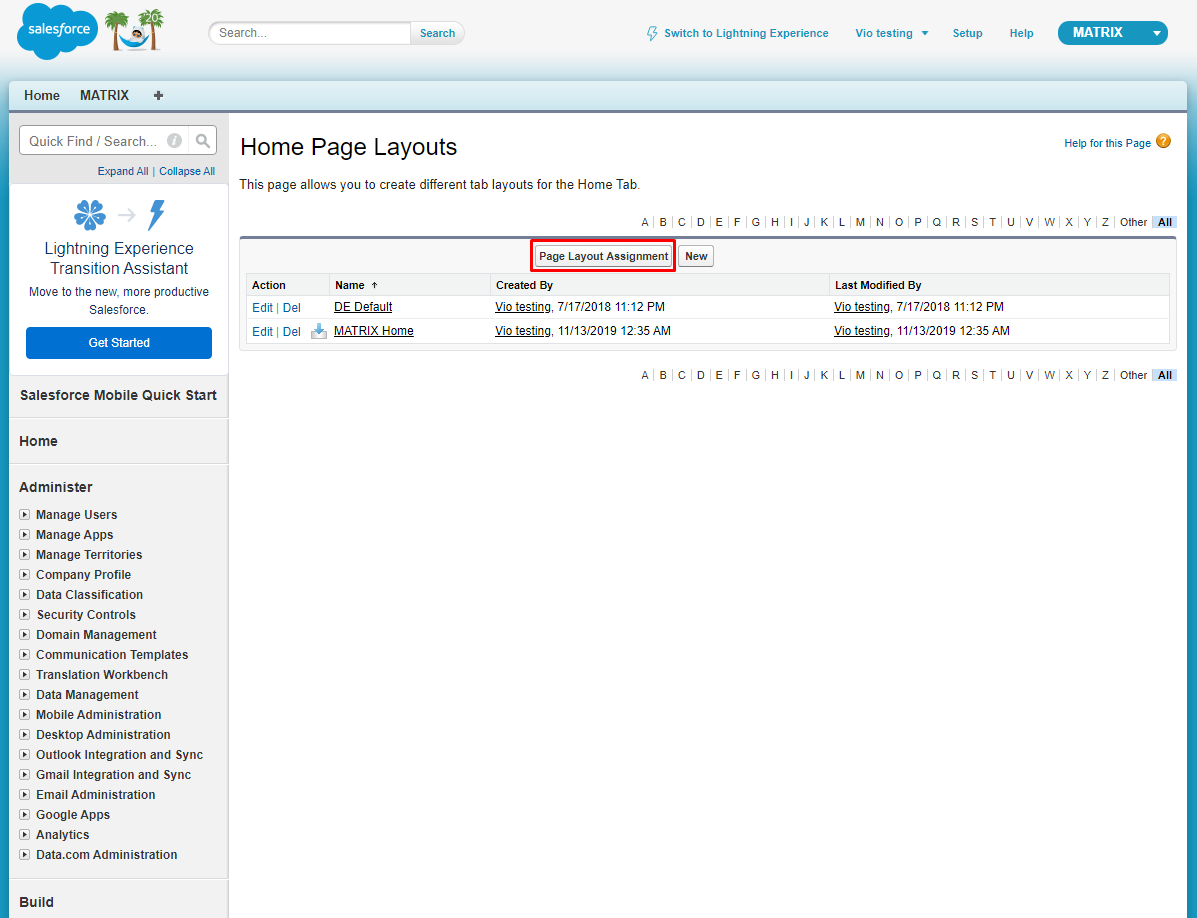This screenshot has height=918, width=1197.
Task: Expand the Manage Apps section
Action: point(24,534)
